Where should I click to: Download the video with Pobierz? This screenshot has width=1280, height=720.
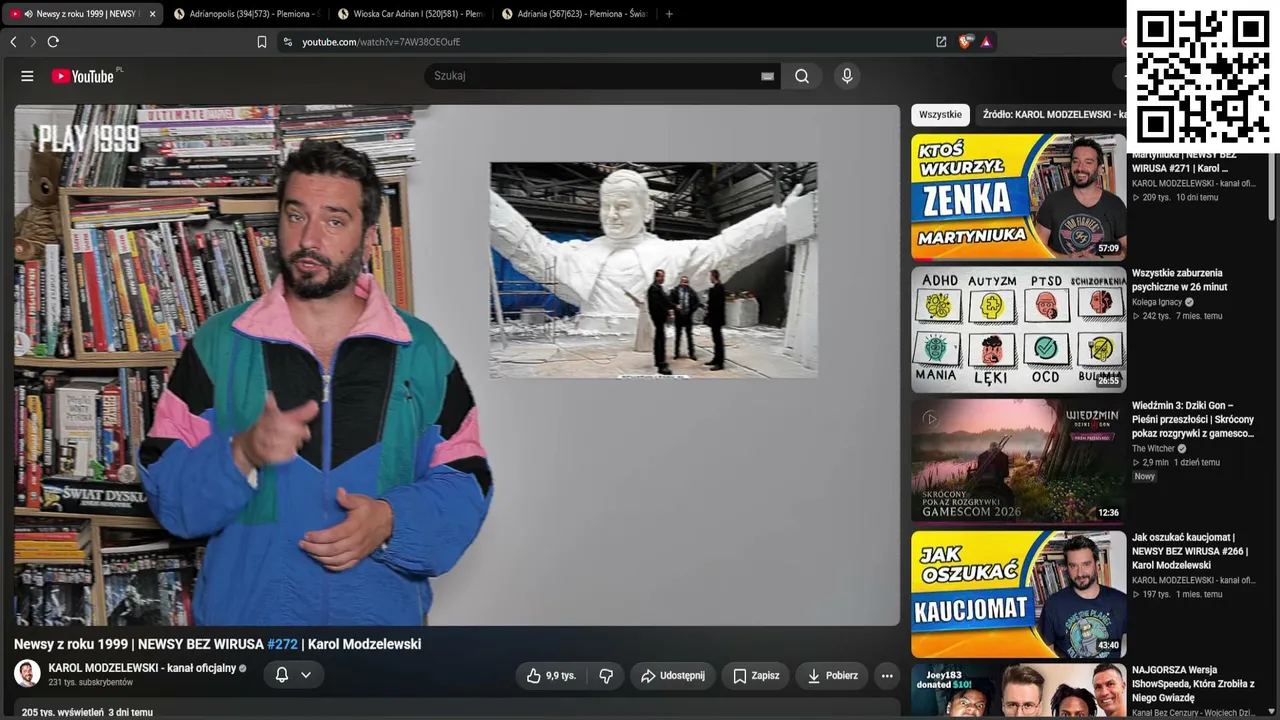coord(832,676)
